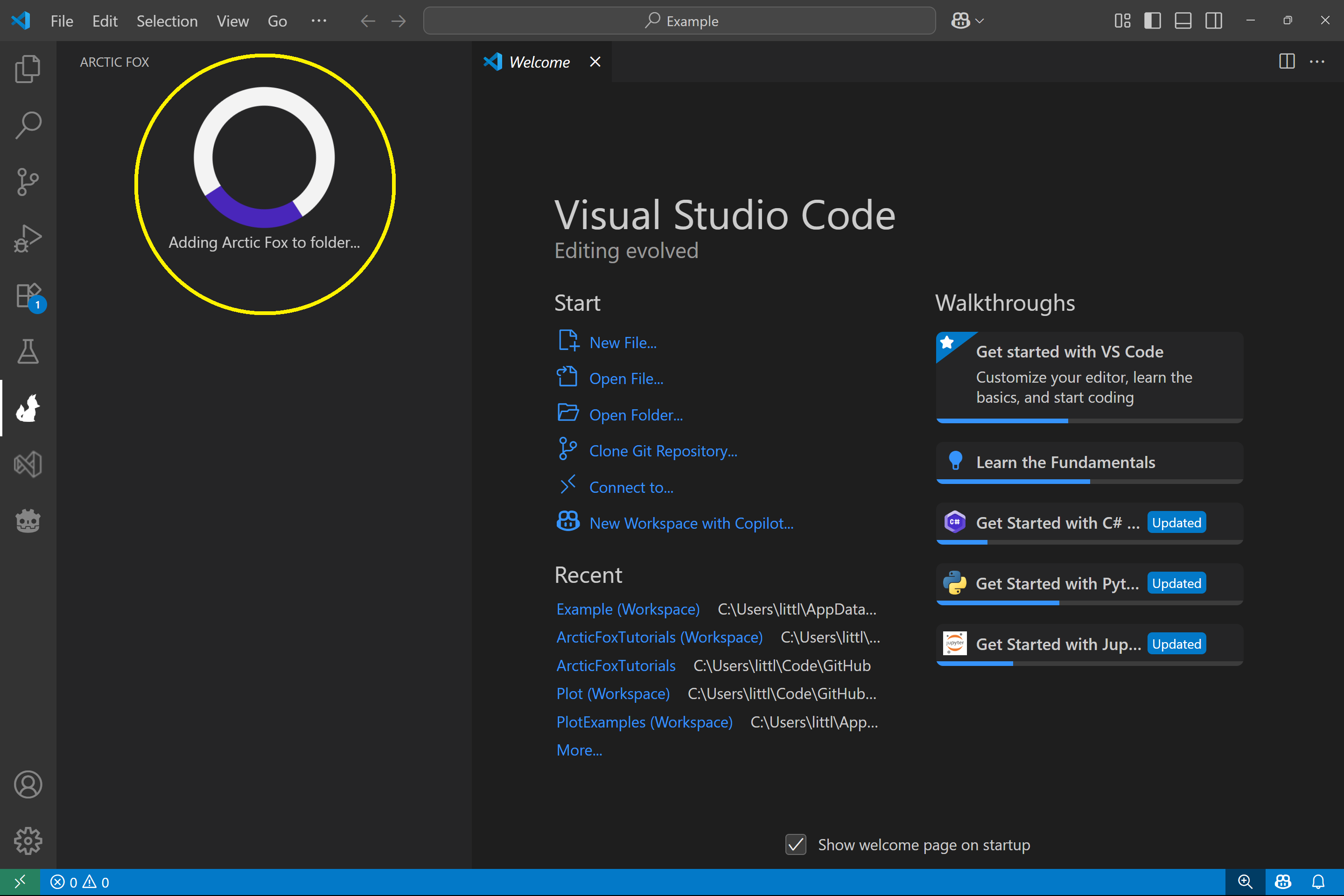Open the Go menu
The height and width of the screenshot is (896, 1344).
277,21
